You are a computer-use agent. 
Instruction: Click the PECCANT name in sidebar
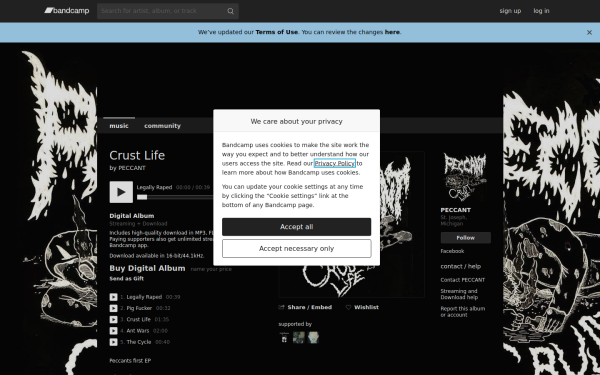[x=456, y=210]
